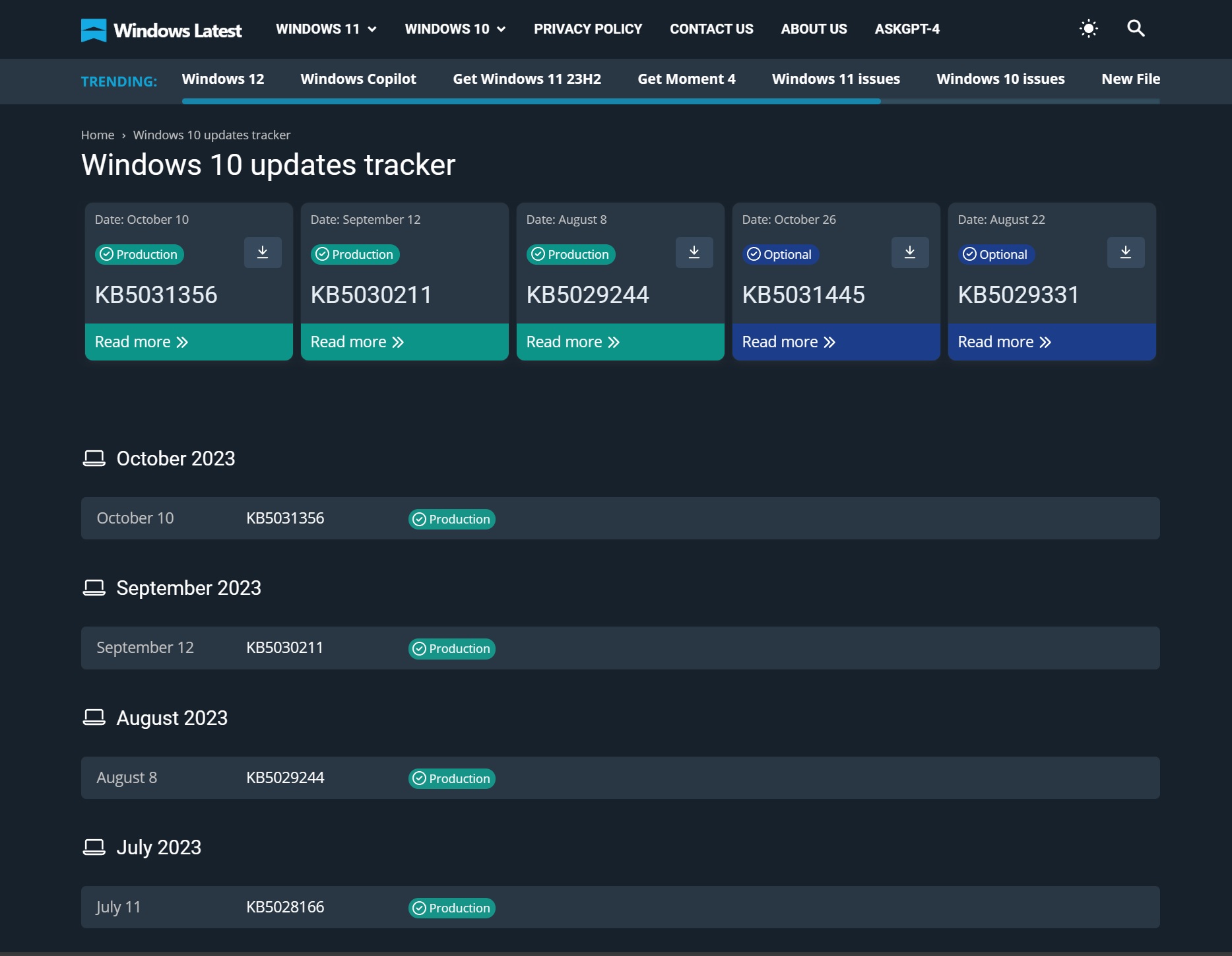Select the Windows Copilot trending link
Viewport: 1232px width, 956px height.
pyautogui.click(x=358, y=79)
